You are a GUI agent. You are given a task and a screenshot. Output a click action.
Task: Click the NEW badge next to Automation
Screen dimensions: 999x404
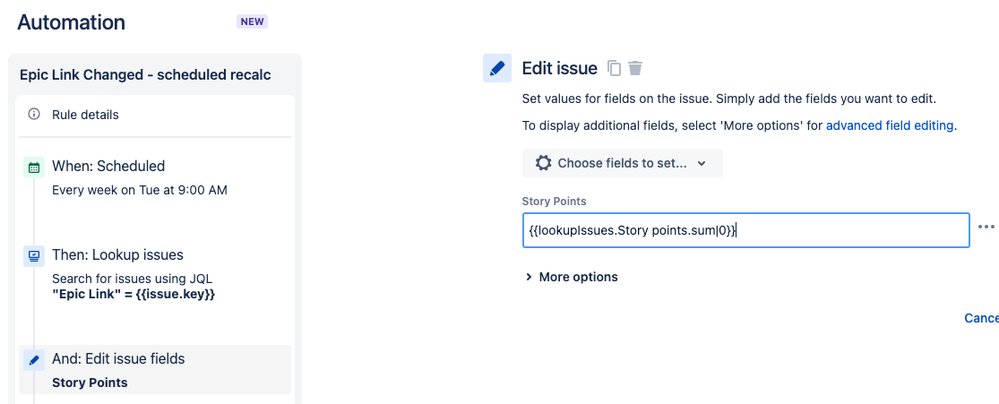coord(252,22)
